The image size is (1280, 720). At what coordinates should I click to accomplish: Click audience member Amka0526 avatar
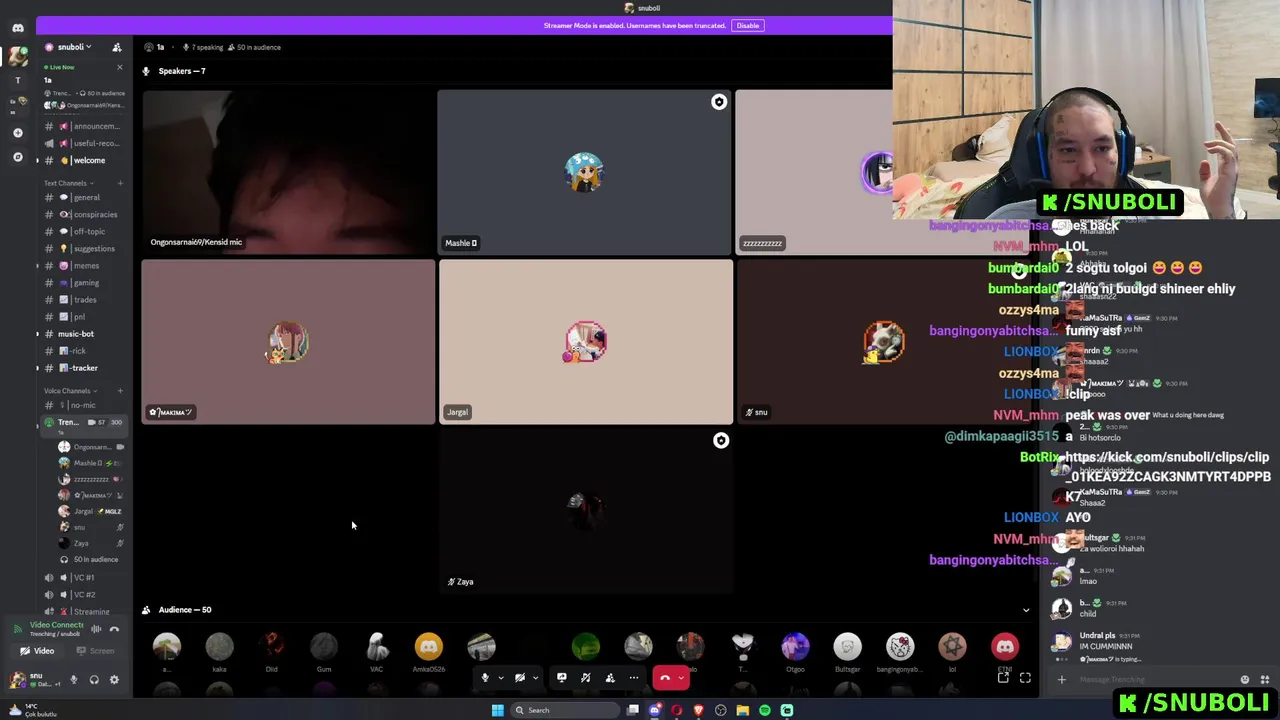[x=429, y=647]
